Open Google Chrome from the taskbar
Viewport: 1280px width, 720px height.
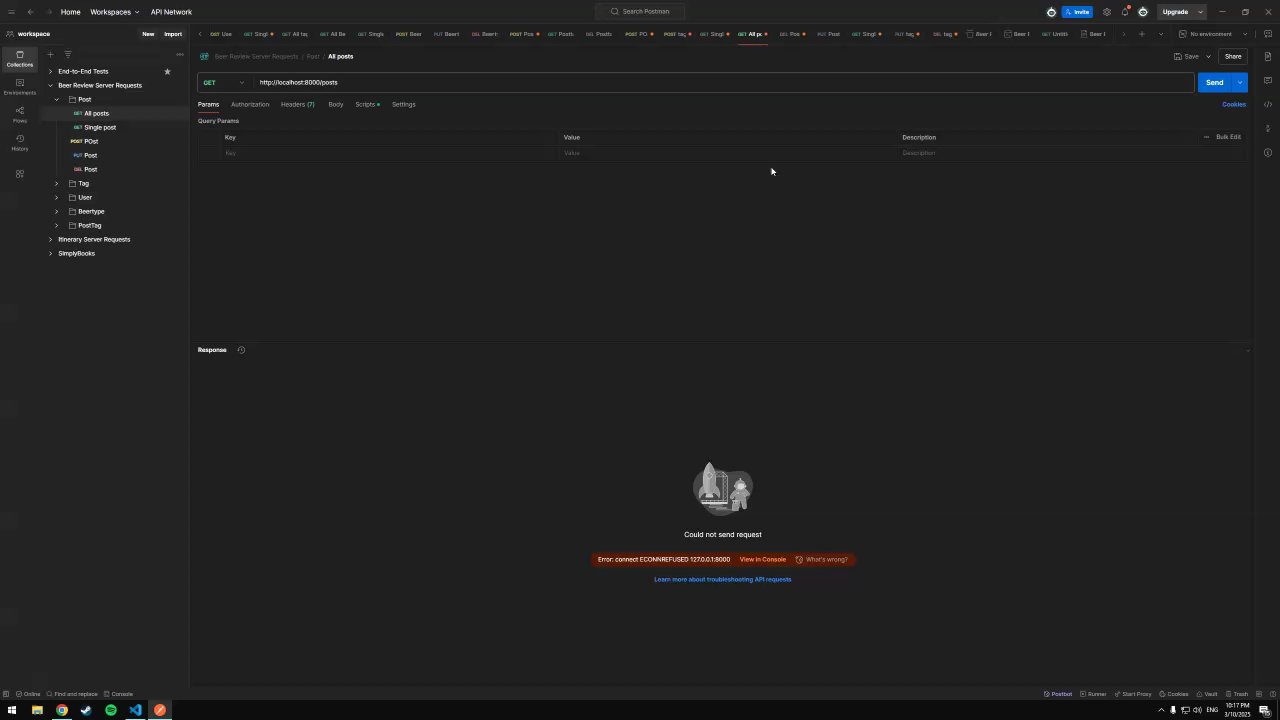click(62, 710)
